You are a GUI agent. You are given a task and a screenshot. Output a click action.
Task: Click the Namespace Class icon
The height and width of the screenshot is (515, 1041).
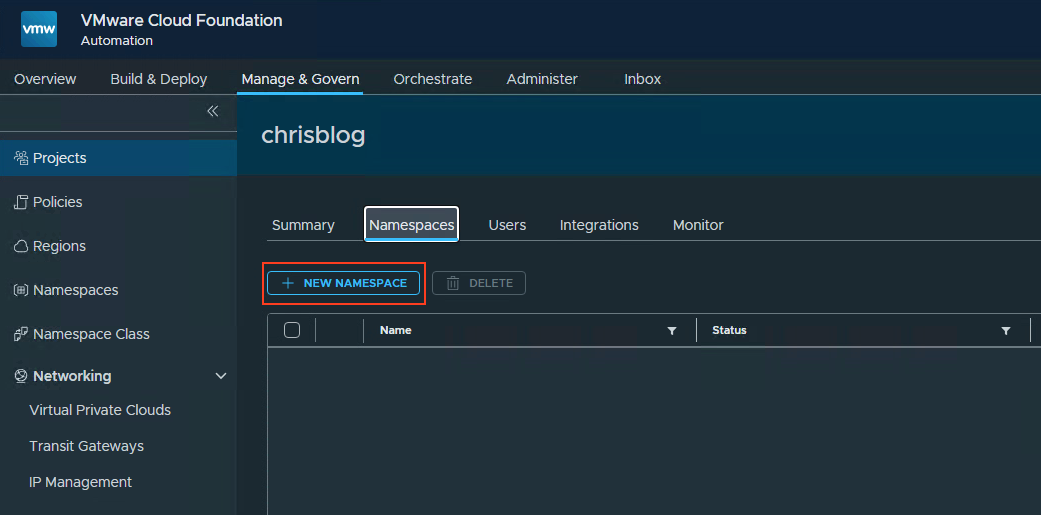[21, 334]
